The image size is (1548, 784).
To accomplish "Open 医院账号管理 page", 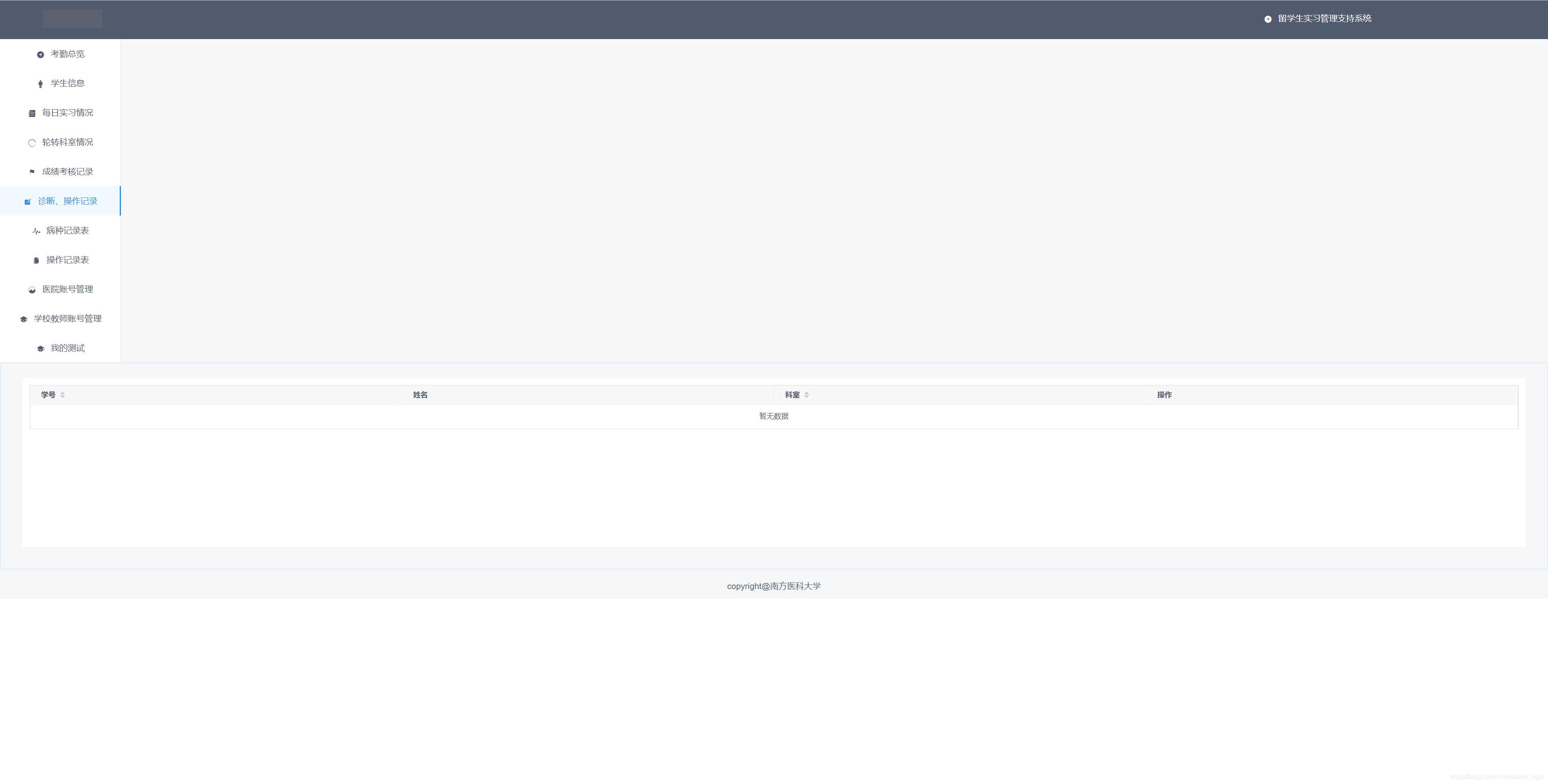I will [60, 290].
